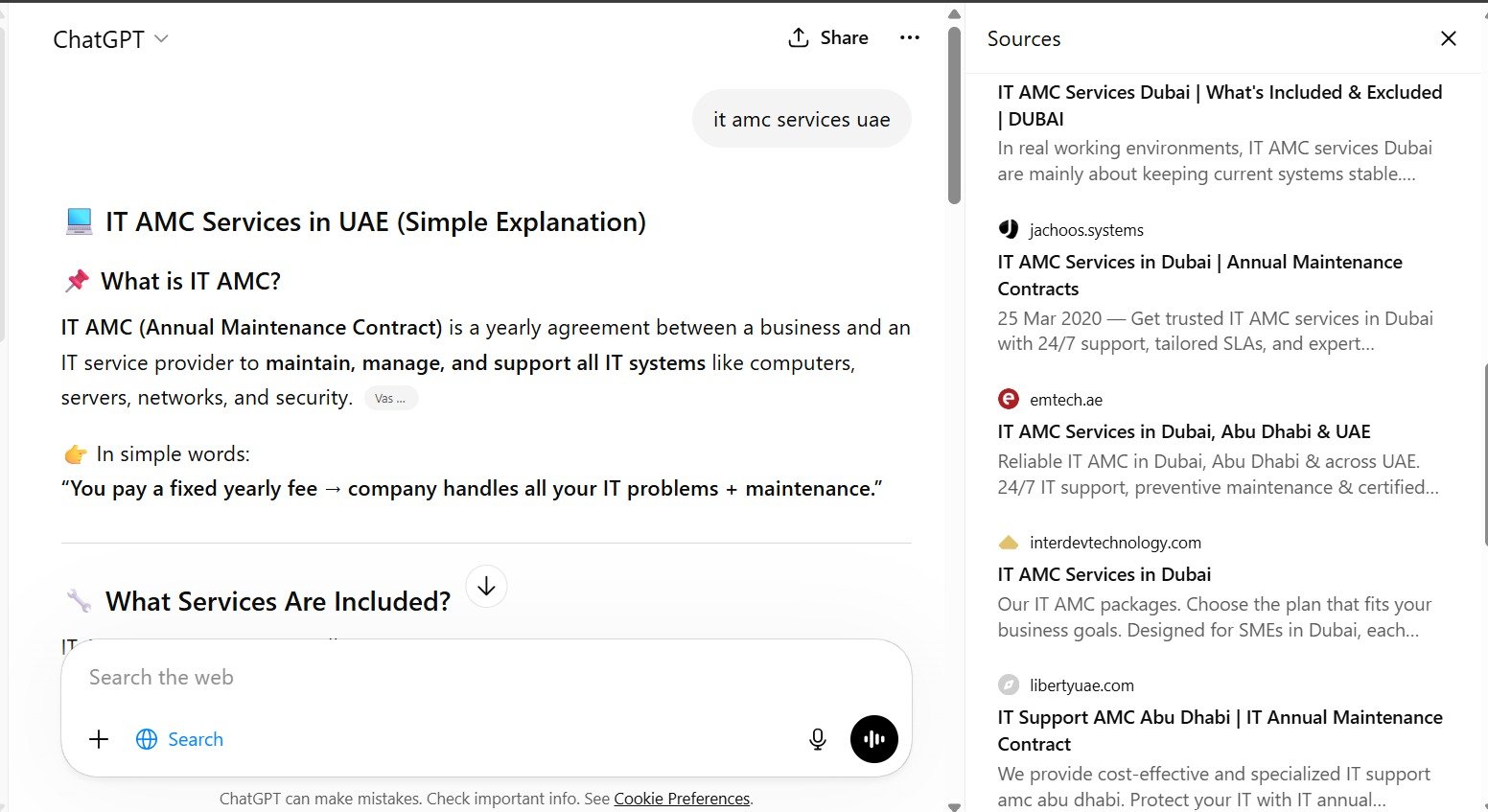This screenshot has width=1488, height=812.
Task: Open the Cookie Preferences link
Action: point(682,799)
